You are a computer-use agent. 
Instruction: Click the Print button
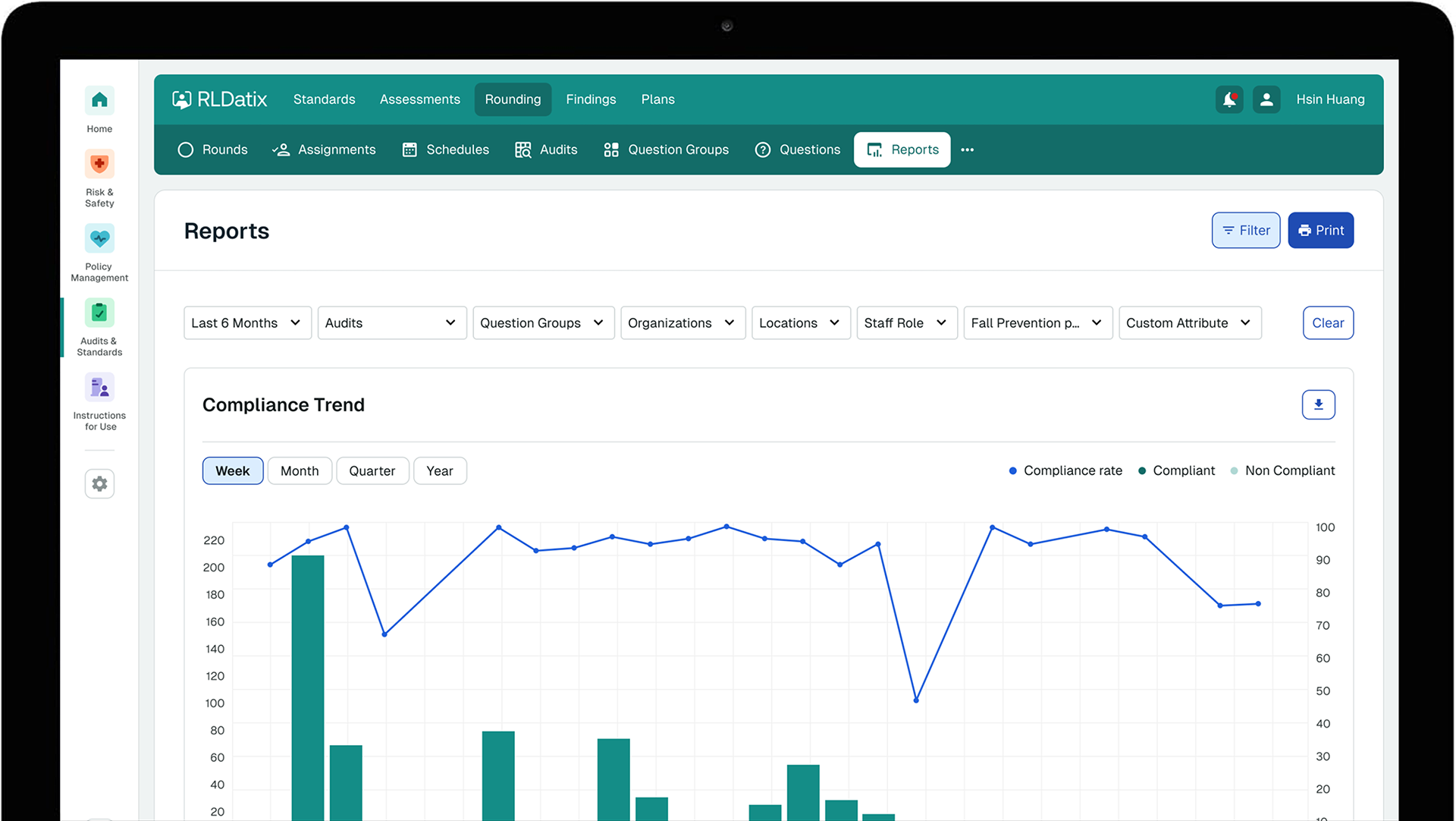coord(1321,230)
